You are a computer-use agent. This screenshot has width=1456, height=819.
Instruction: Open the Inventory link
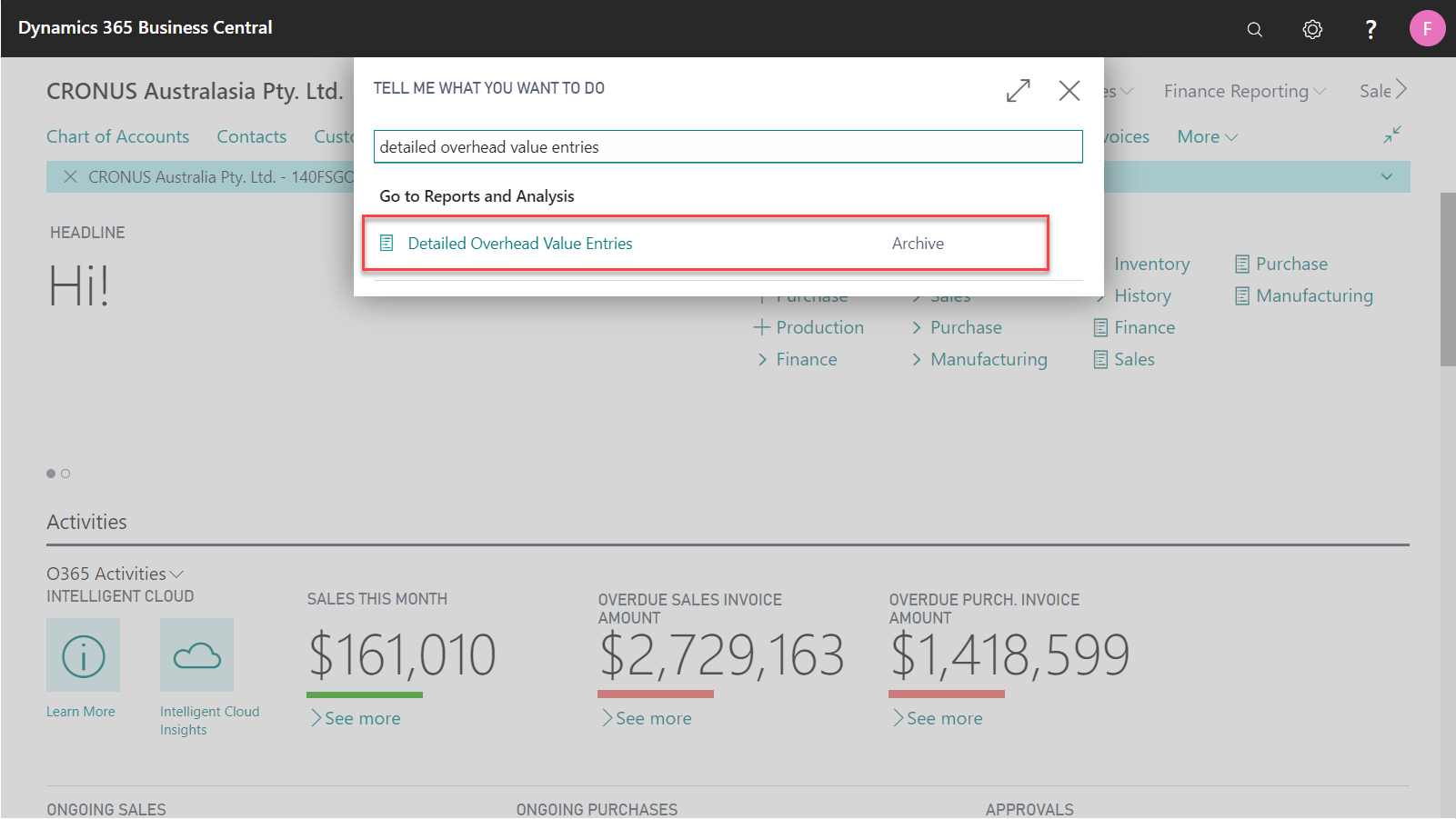coord(1151,264)
